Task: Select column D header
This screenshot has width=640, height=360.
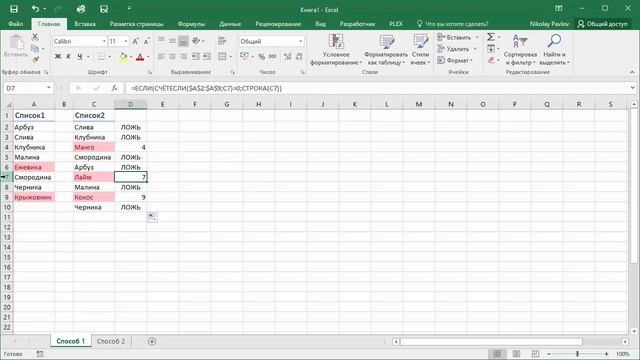Action: pos(131,104)
